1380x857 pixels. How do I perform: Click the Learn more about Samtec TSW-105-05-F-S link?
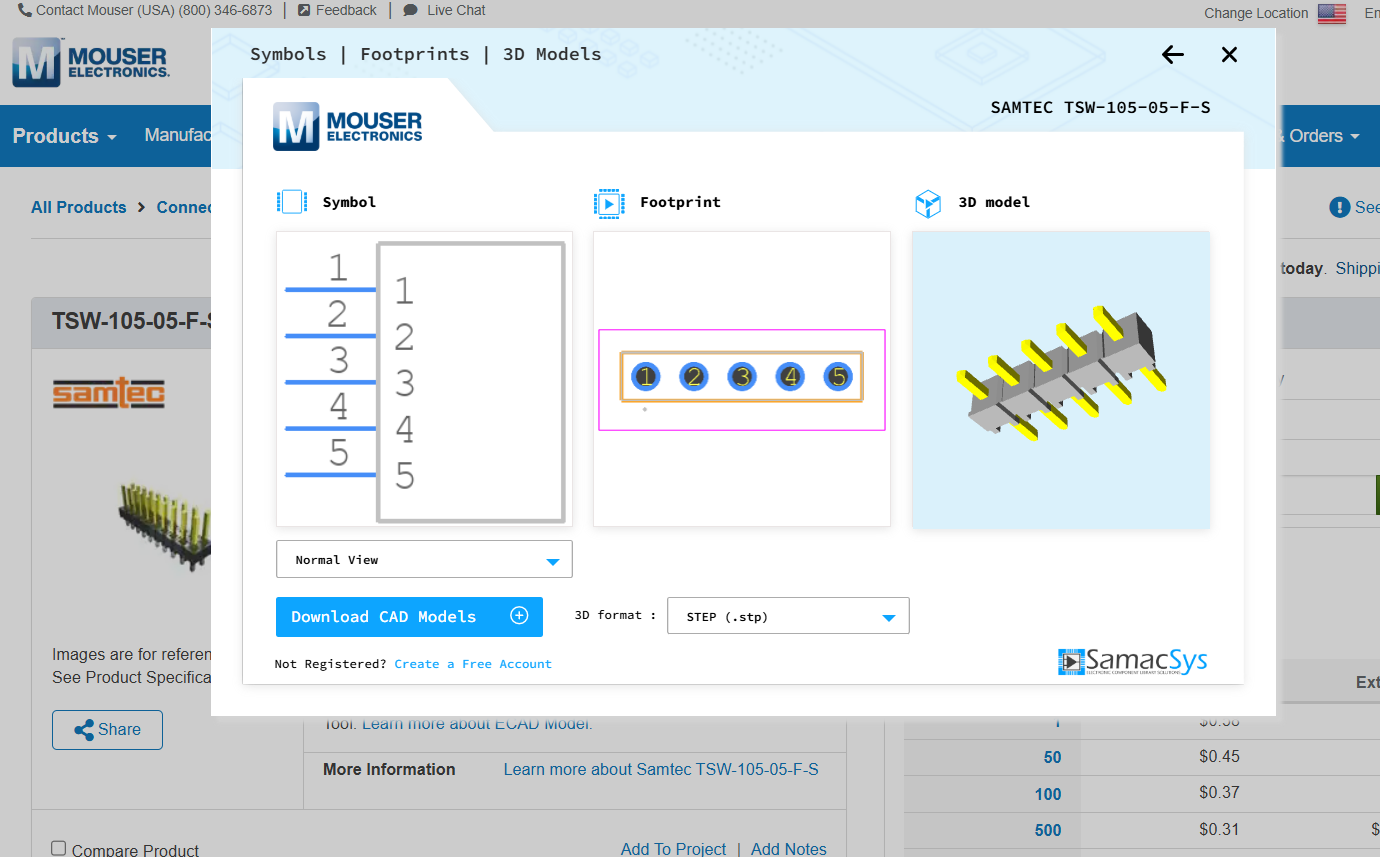[661, 769]
